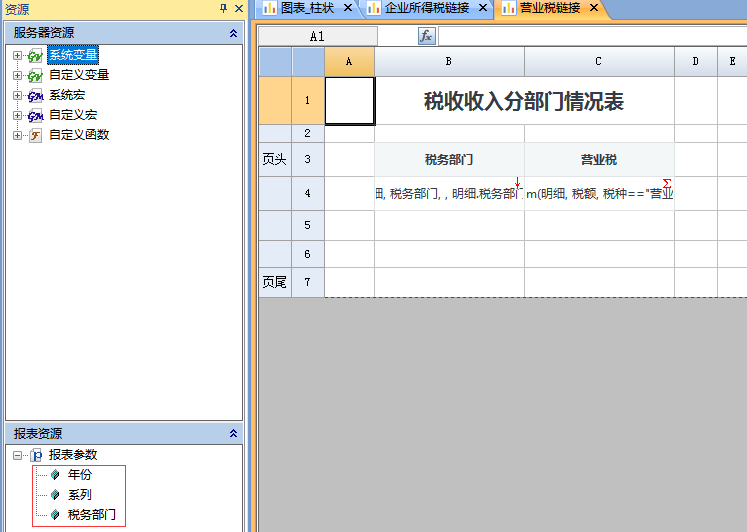Image resolution: width=747 pixels, height=532 pixels.
Task: Pin the 资源 panel
Action: [223, 8]
